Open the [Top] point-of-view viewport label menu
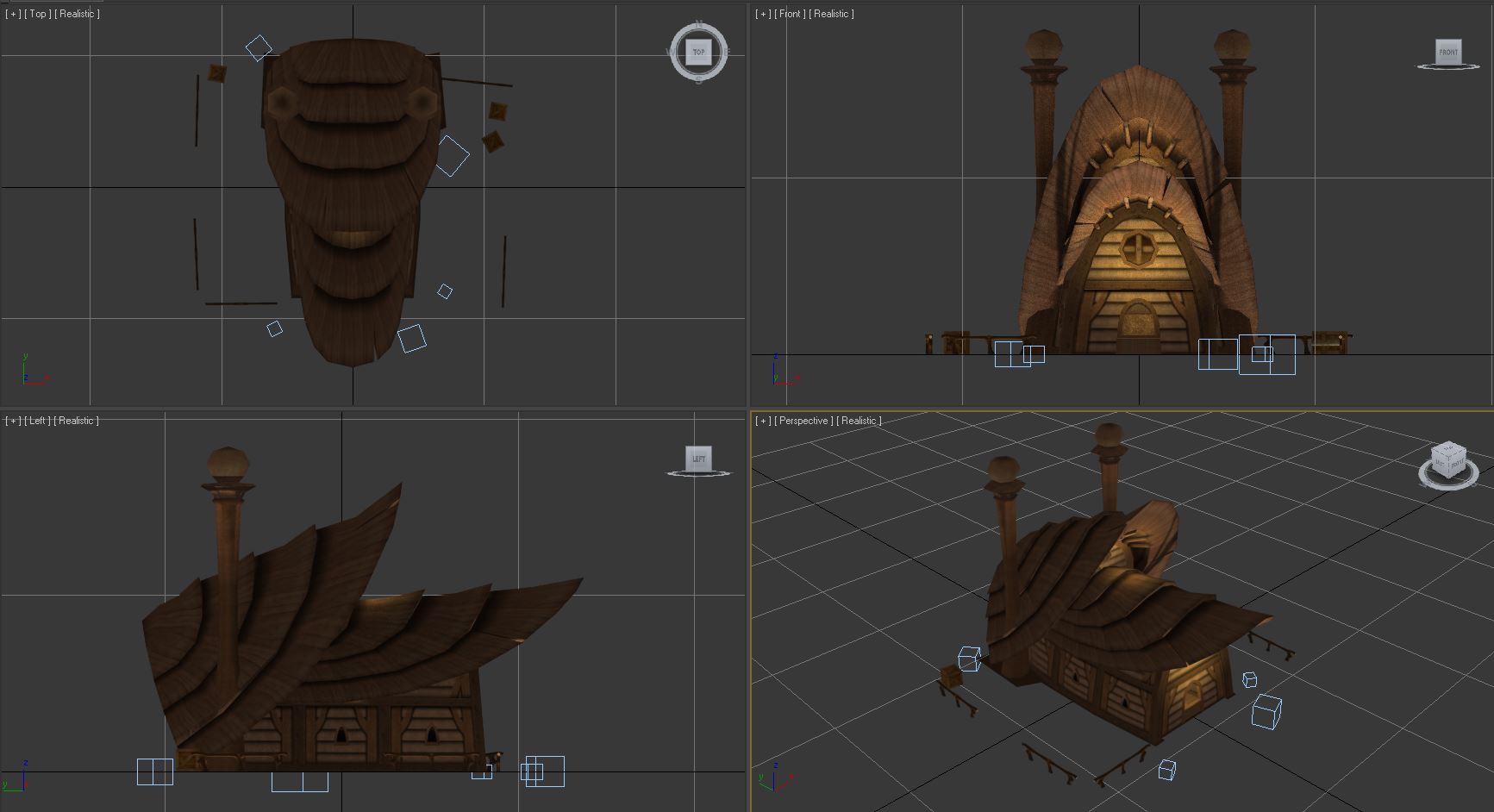Image resolution: width=1494 pixels, height=812 pixels. tap(38, 14)
